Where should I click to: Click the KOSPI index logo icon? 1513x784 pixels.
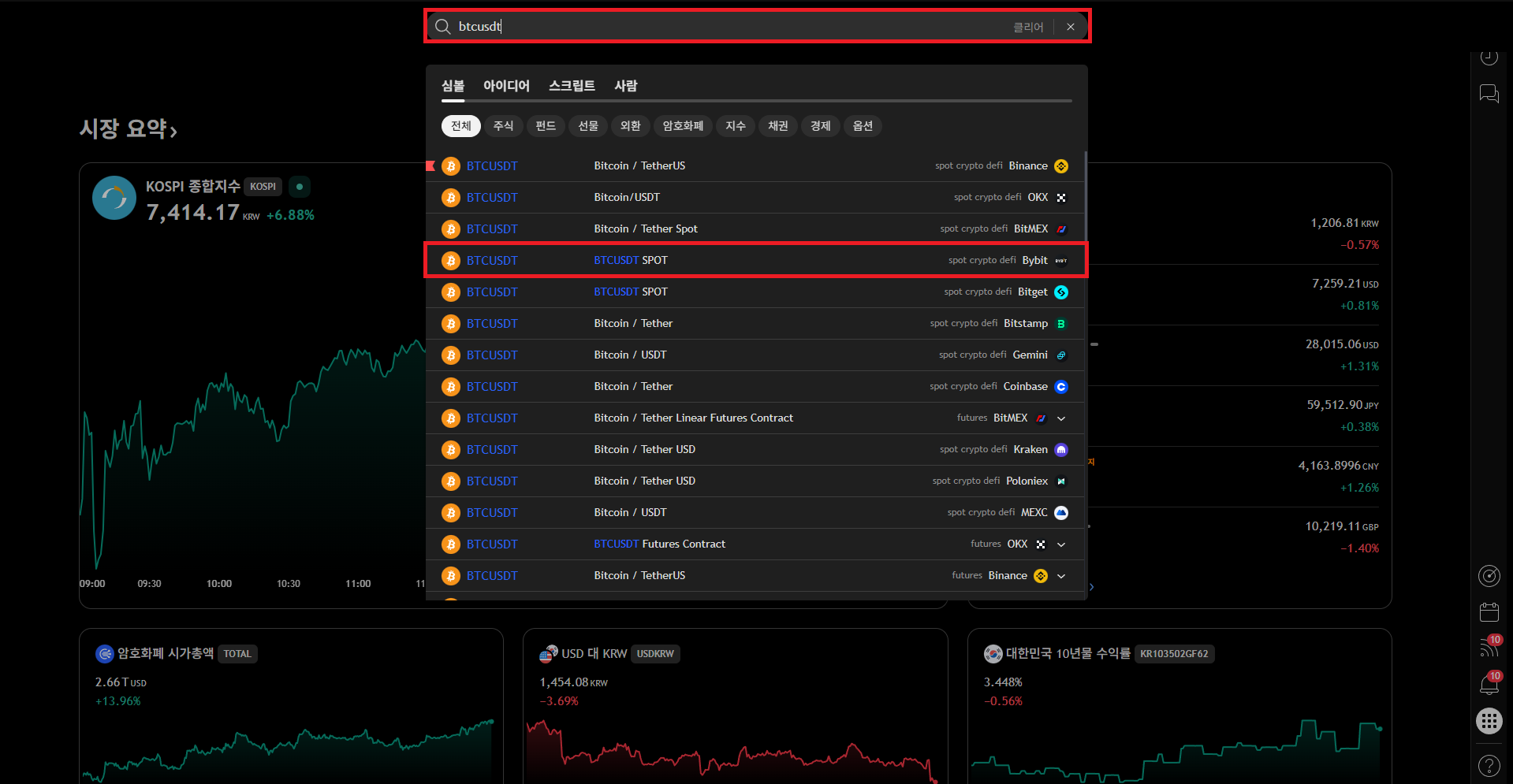pos(114,198)
